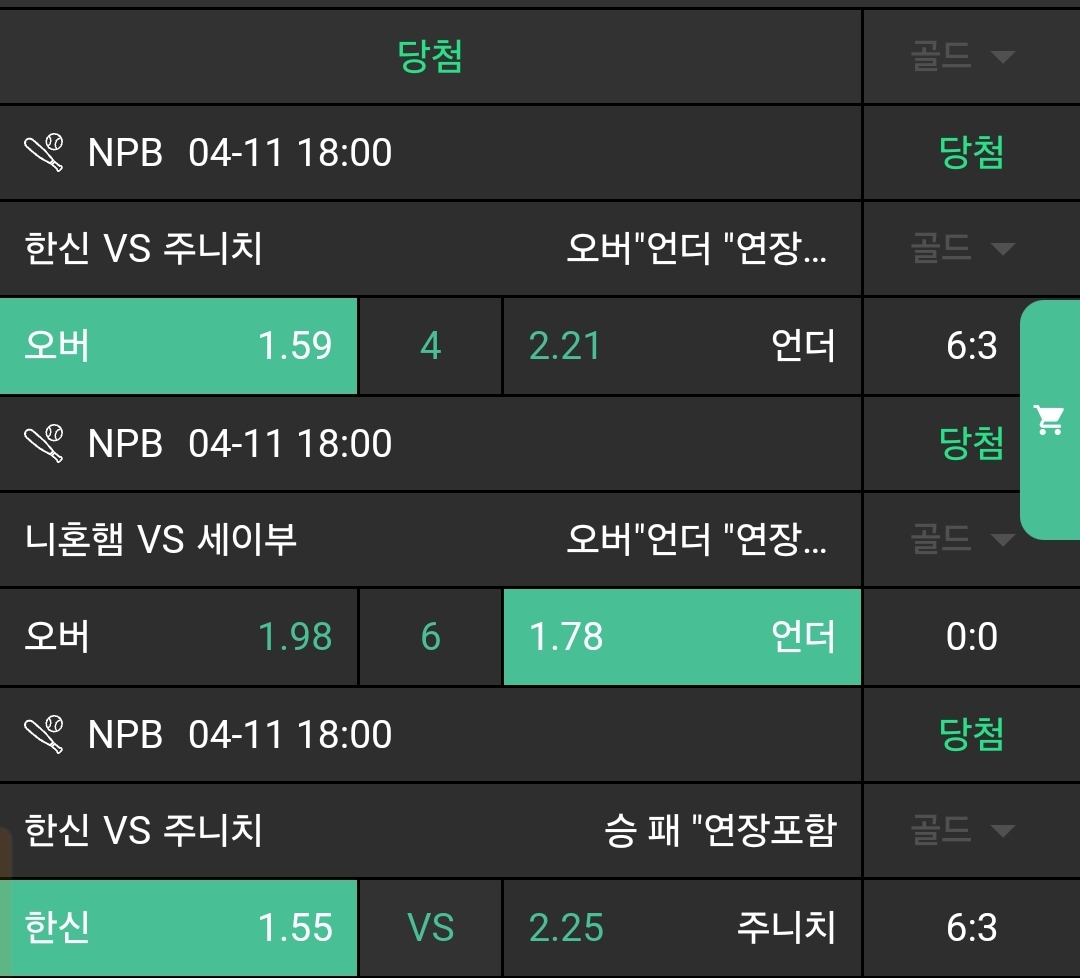
Task: Click the 0:0 score result
Action: tap(971, 637)
